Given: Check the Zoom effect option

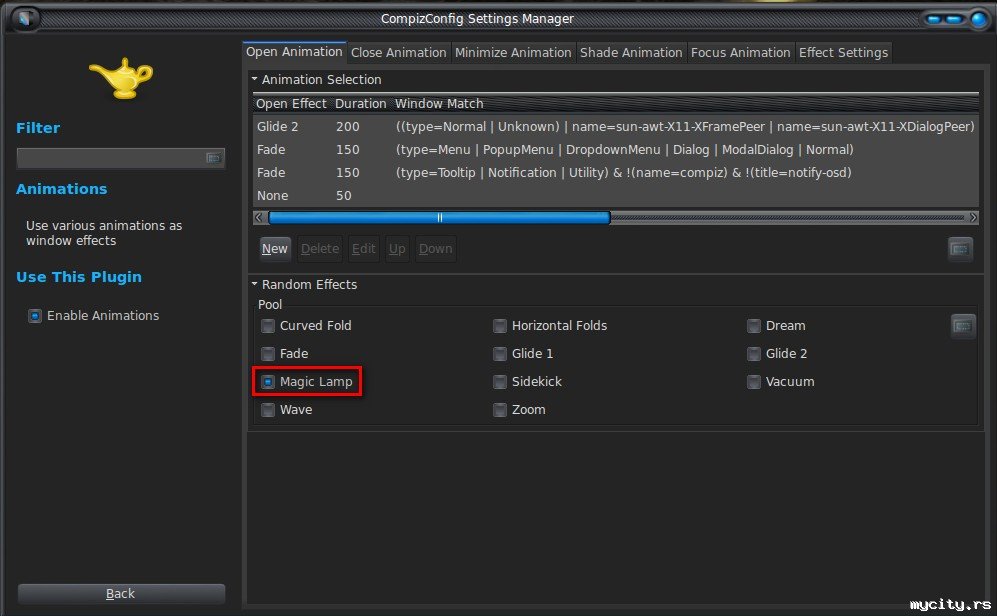Looking at the screenshot, I should coord(500,410).
